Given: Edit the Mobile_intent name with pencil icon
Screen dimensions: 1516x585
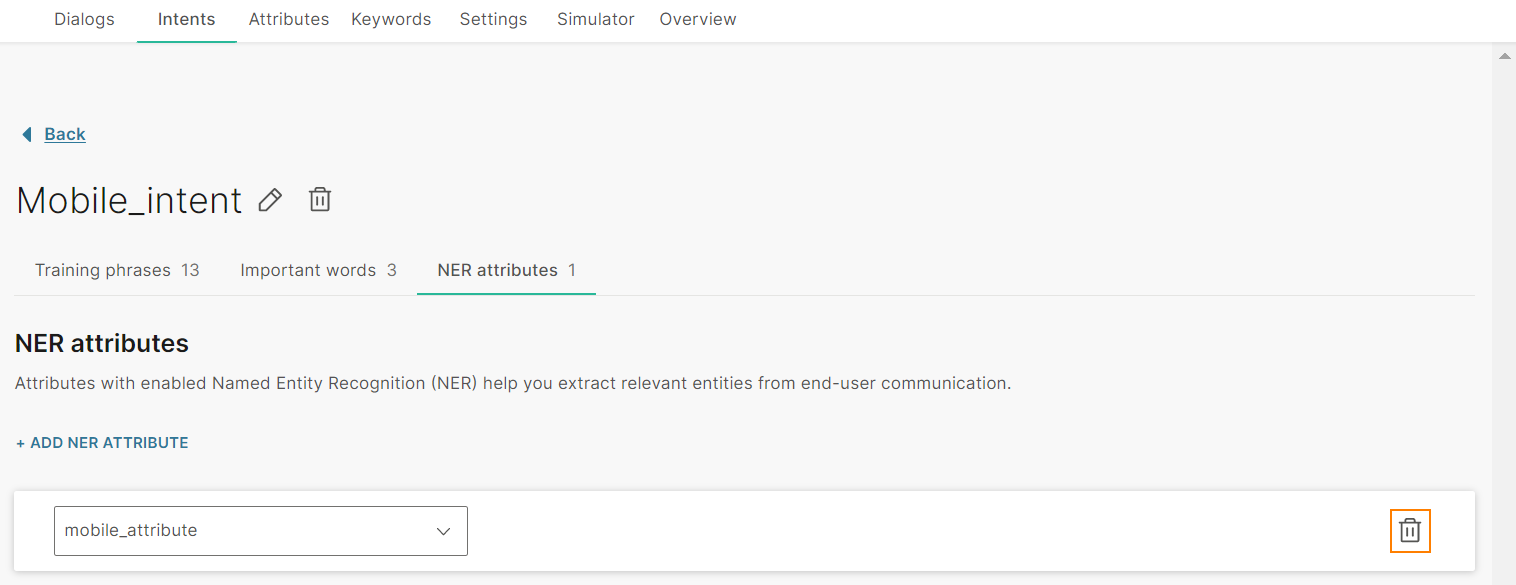Looking at the screenshot, I should pos(270,200).
